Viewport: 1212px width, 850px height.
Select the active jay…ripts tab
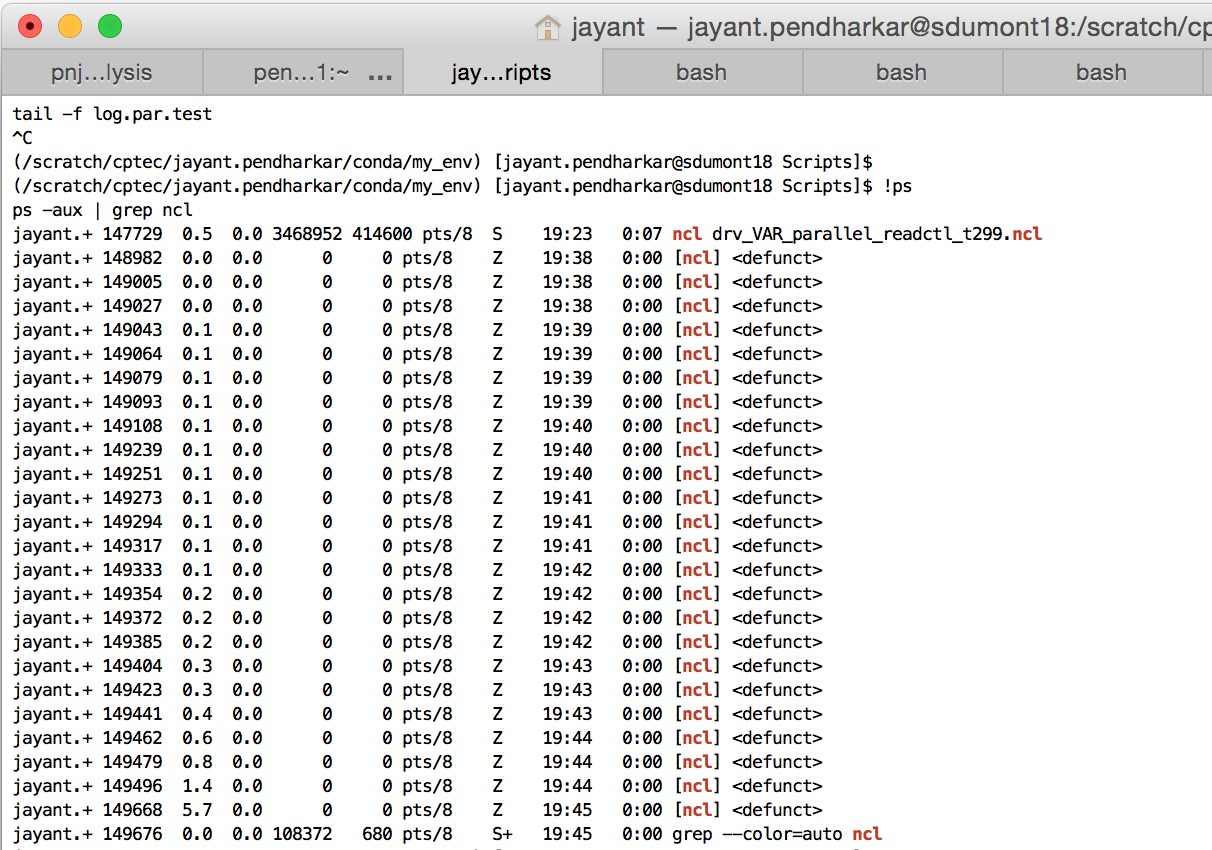tap(501, 73)
